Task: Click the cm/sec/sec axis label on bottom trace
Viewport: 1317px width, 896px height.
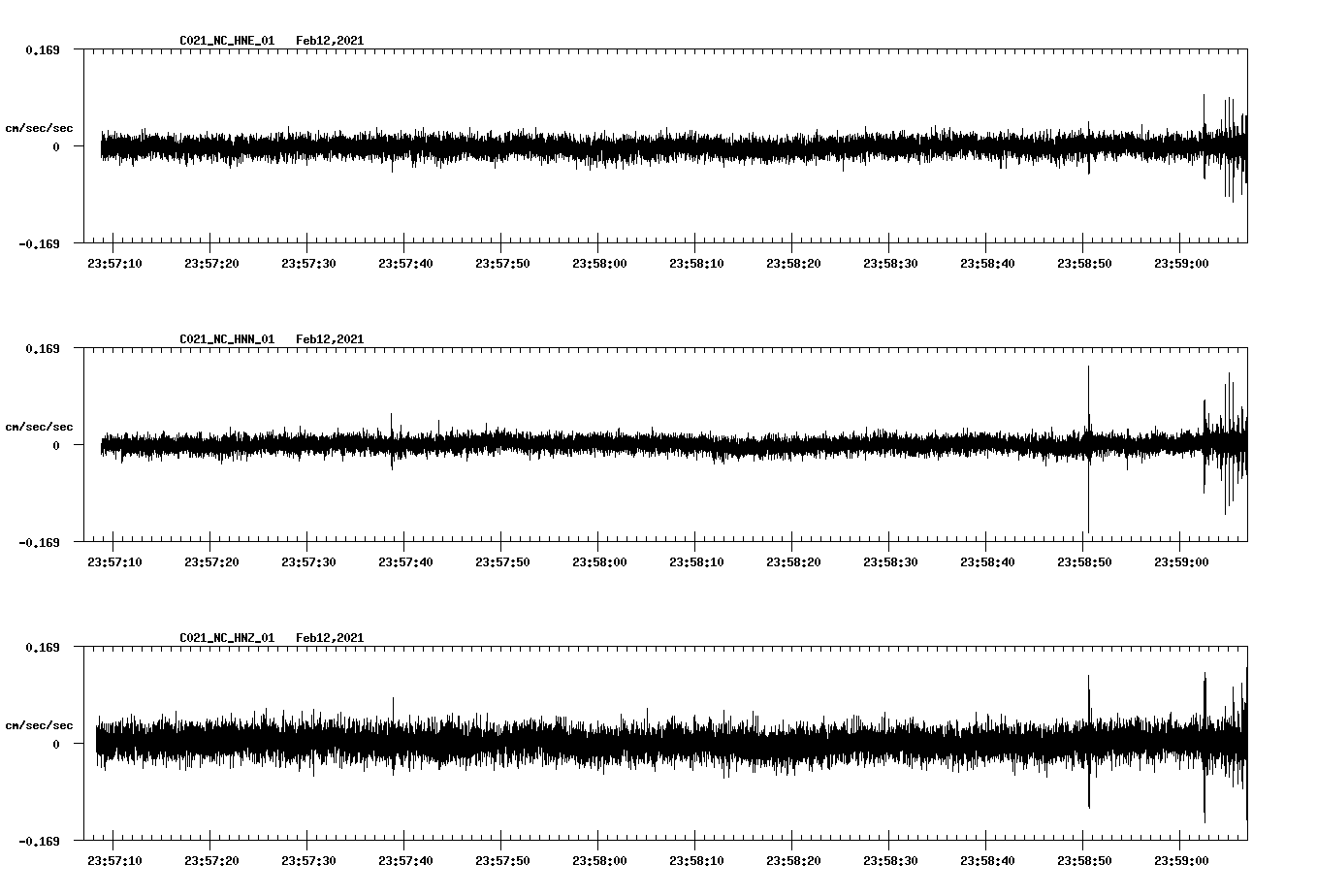Action: pyautogui.click(x=40, y=723)
